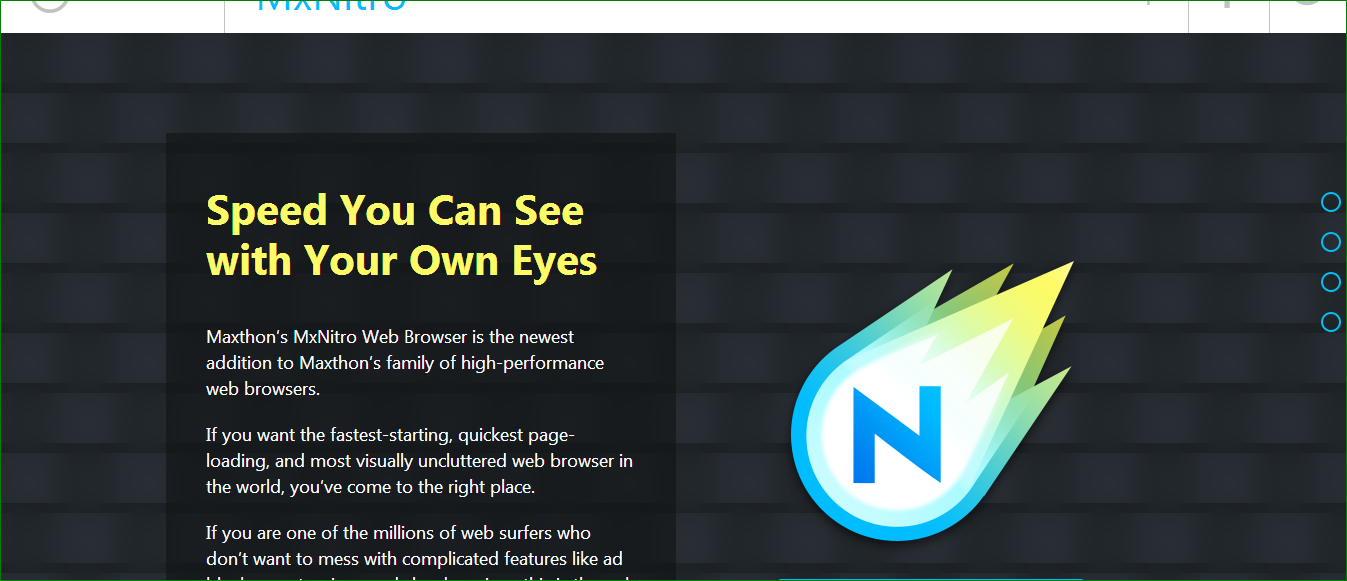Screen dimensions: 1347x581
Task: Select the fourth section navigation dot
Action: (1330, 322)
